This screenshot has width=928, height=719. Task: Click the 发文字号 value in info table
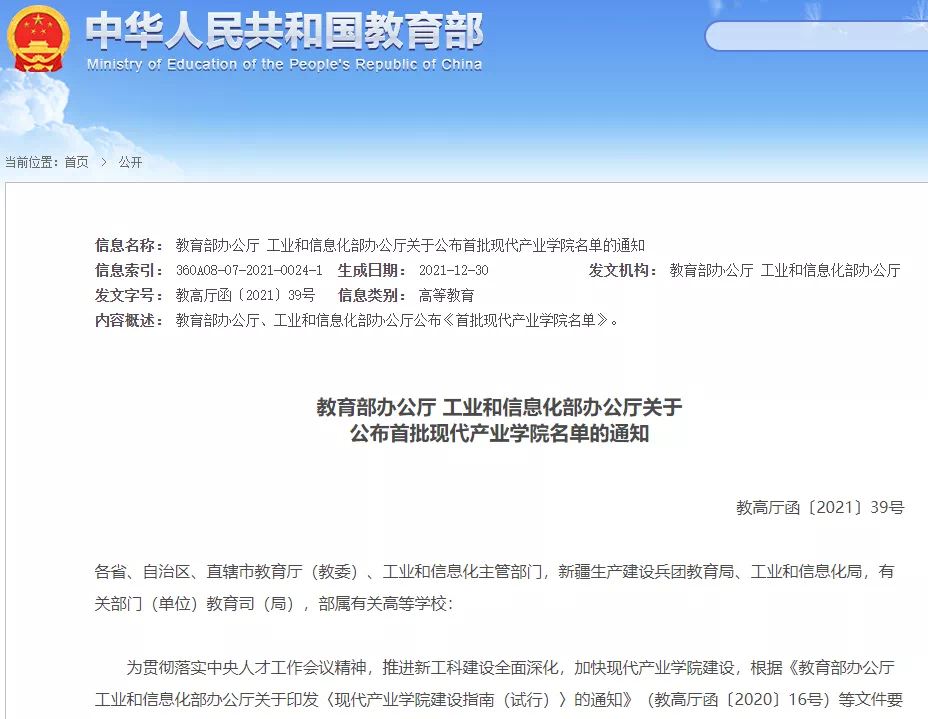245,296
